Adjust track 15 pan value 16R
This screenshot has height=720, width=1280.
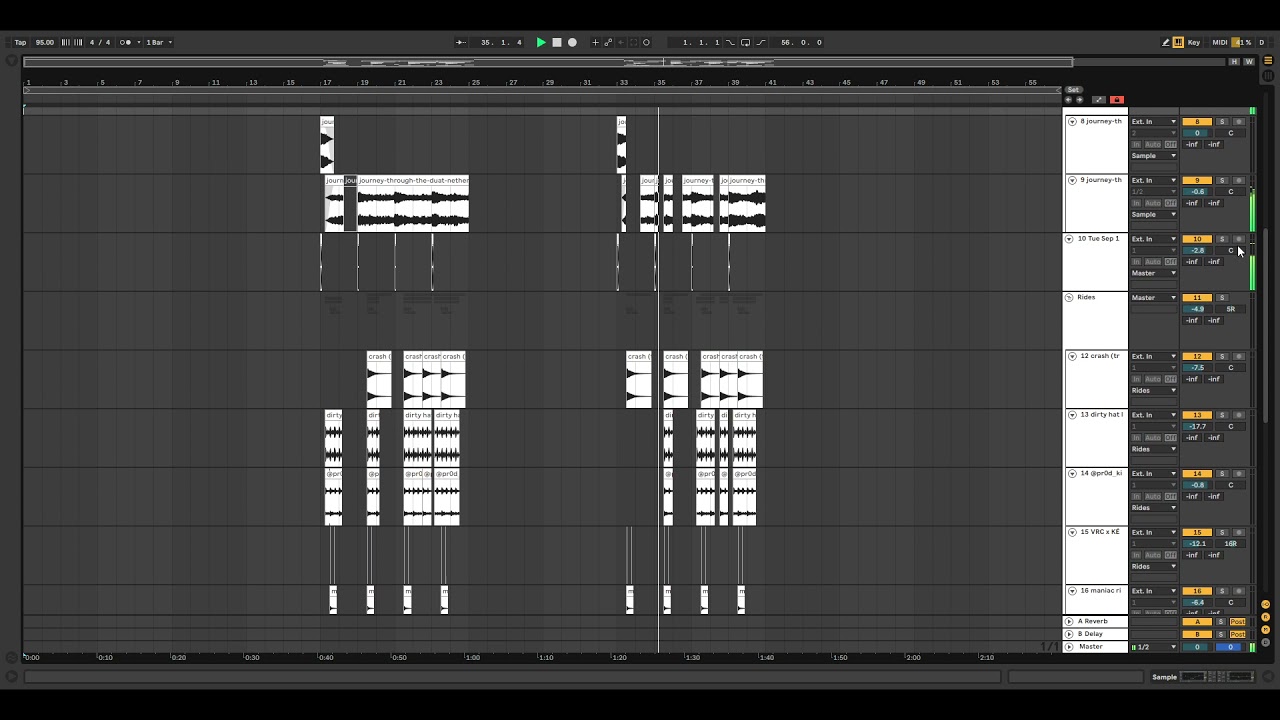tap(1231, 544)
